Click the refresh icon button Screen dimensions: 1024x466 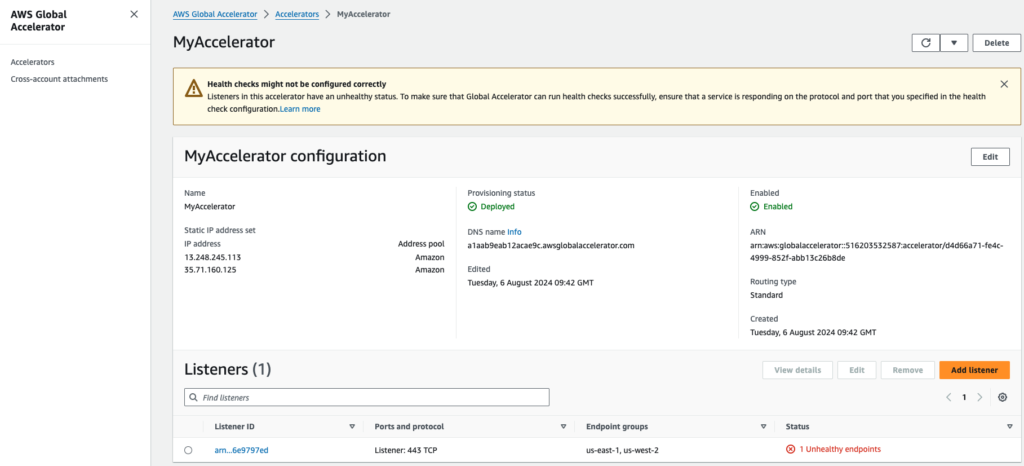[925, 42]
